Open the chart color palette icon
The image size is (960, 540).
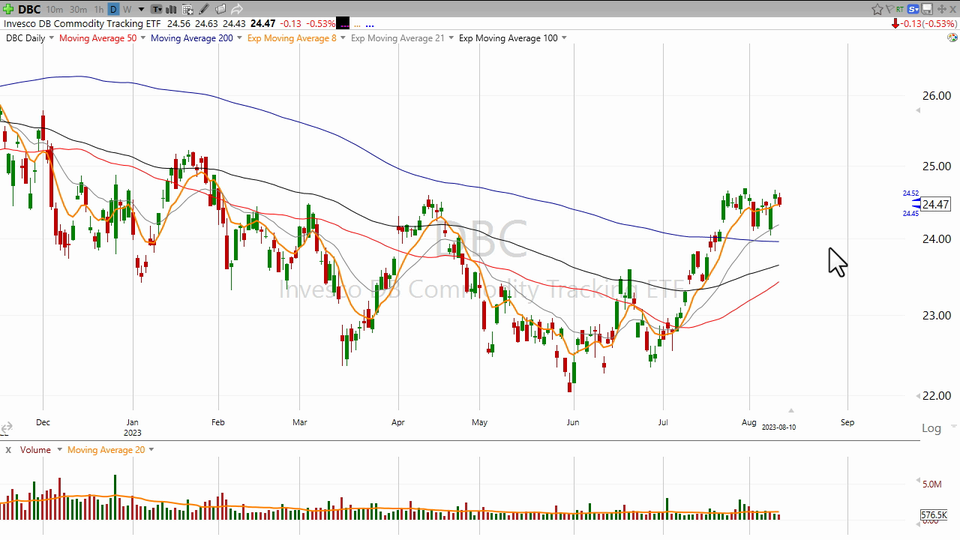[x=952, y=37]
